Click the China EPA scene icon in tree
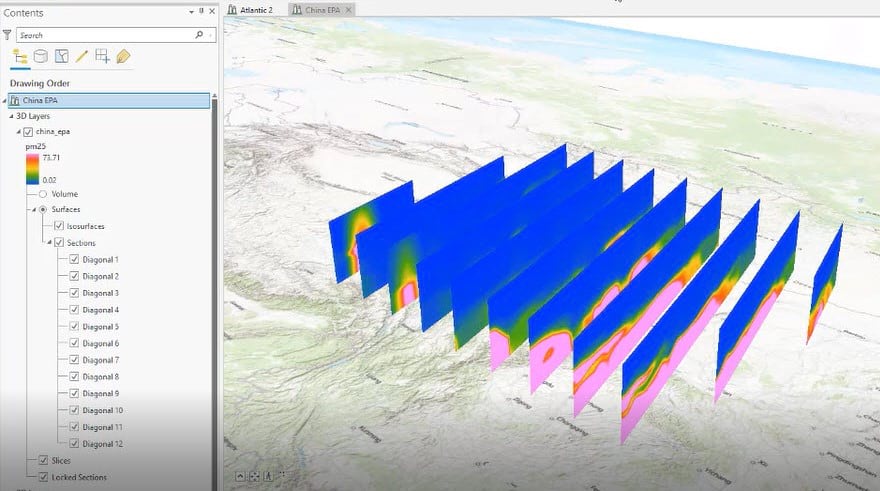The image size is (880, 491). click(15, 100)
